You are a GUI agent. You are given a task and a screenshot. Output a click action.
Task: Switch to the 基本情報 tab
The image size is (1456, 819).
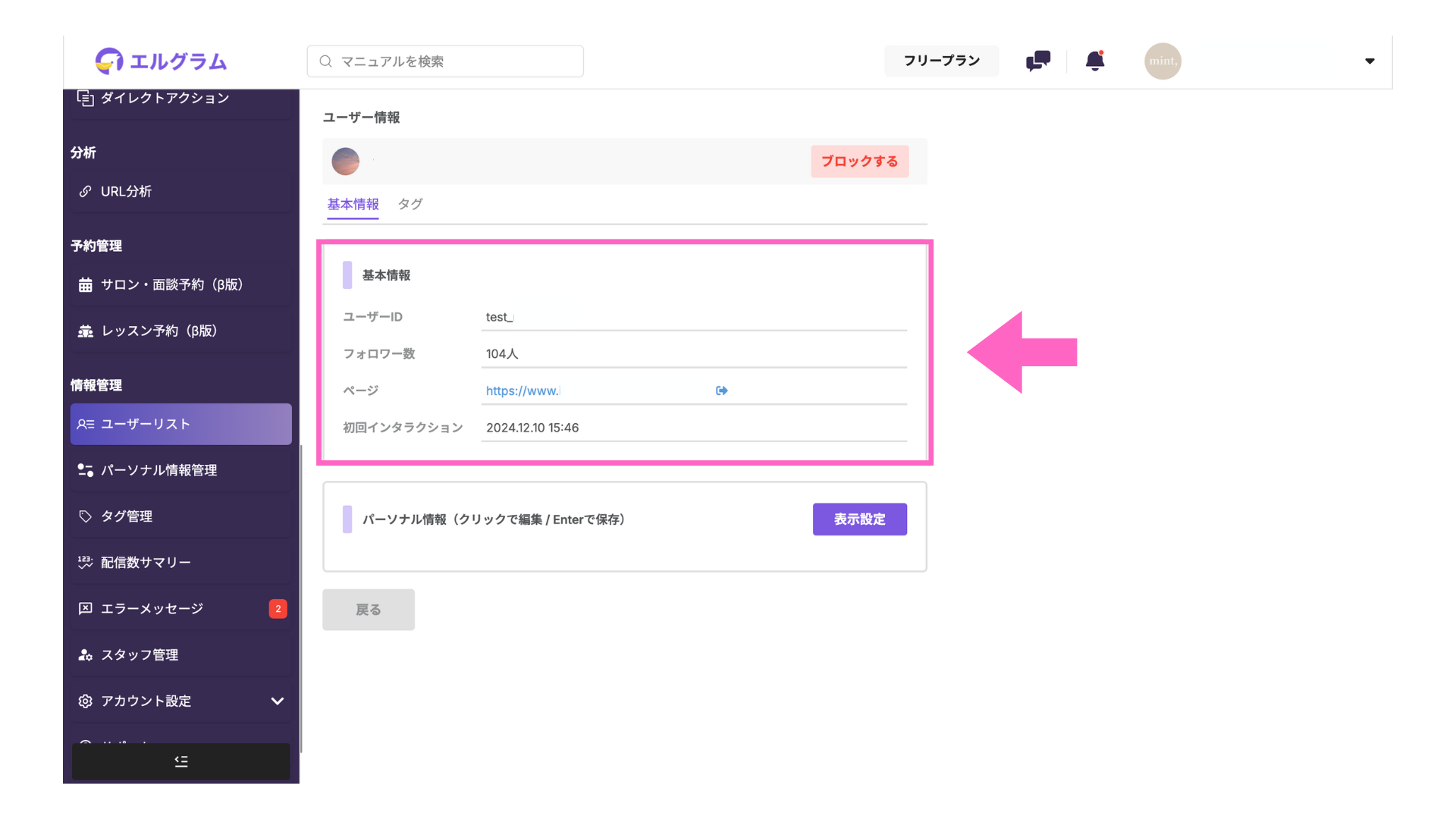tap(353, 204)
